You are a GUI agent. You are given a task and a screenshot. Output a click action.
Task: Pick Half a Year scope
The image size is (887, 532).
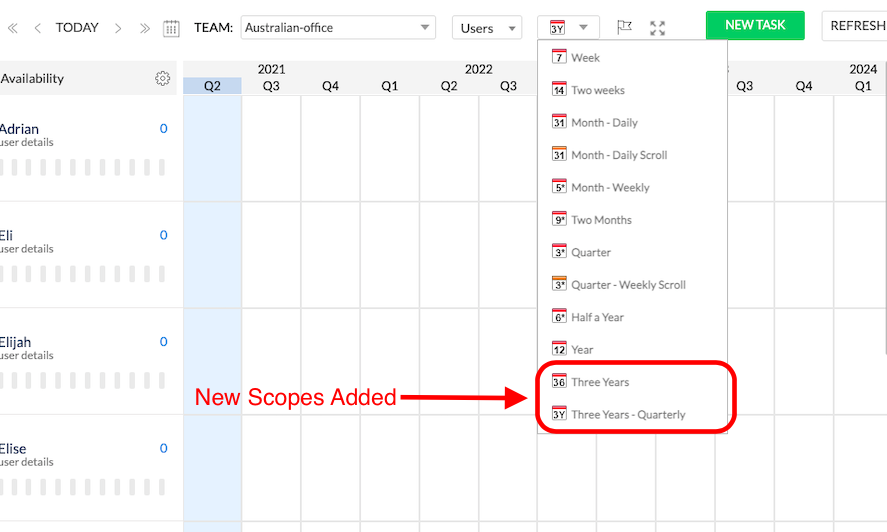point(597,317)
